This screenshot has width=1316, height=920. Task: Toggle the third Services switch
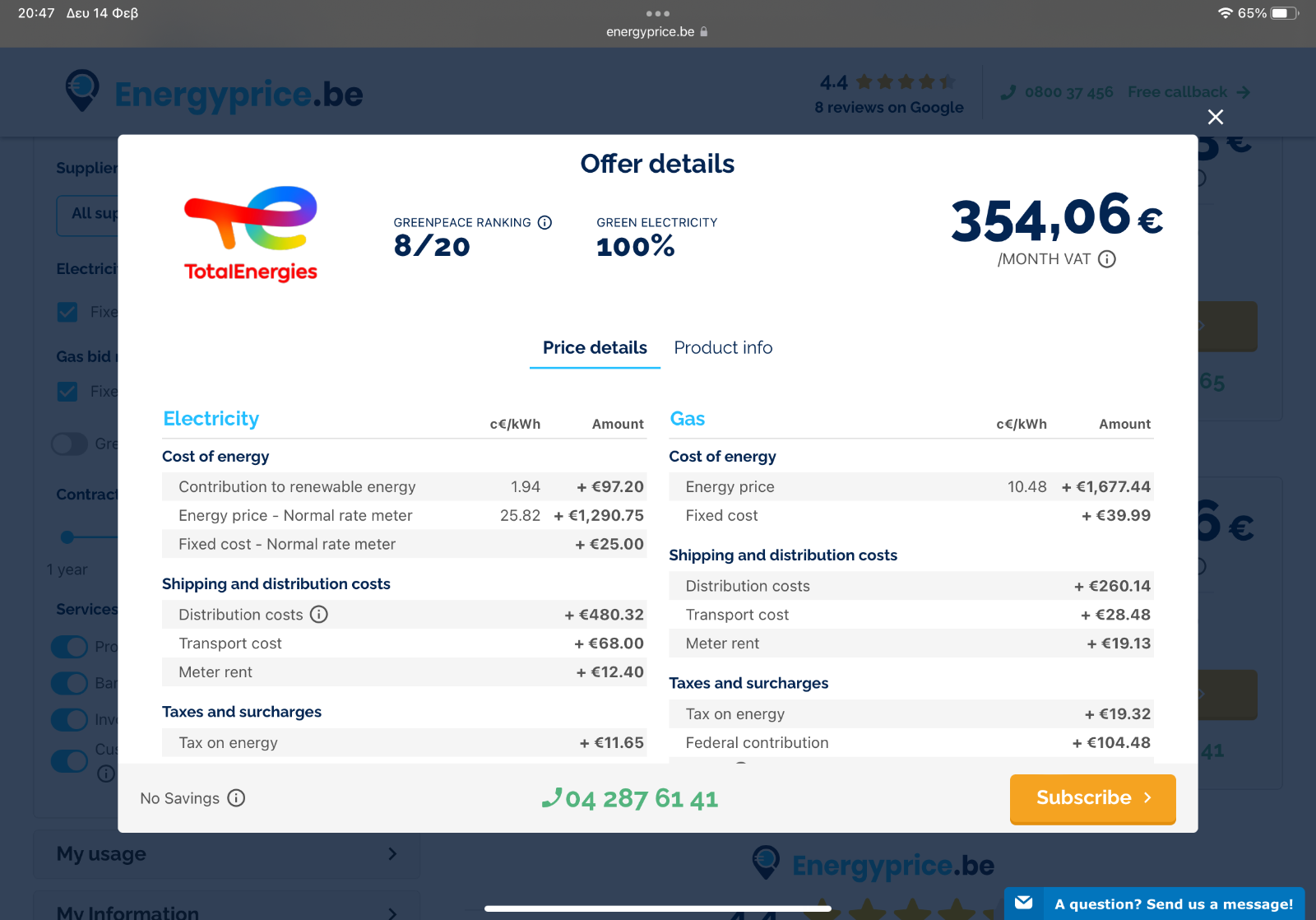click(69, 720)
